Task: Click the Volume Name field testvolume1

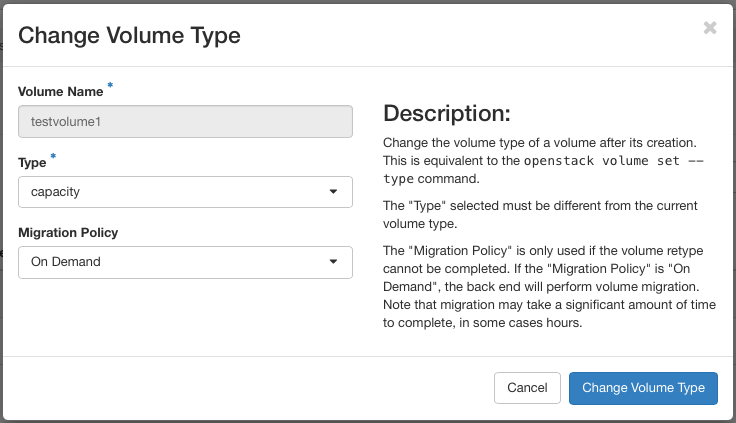Action: click(185, 122)
